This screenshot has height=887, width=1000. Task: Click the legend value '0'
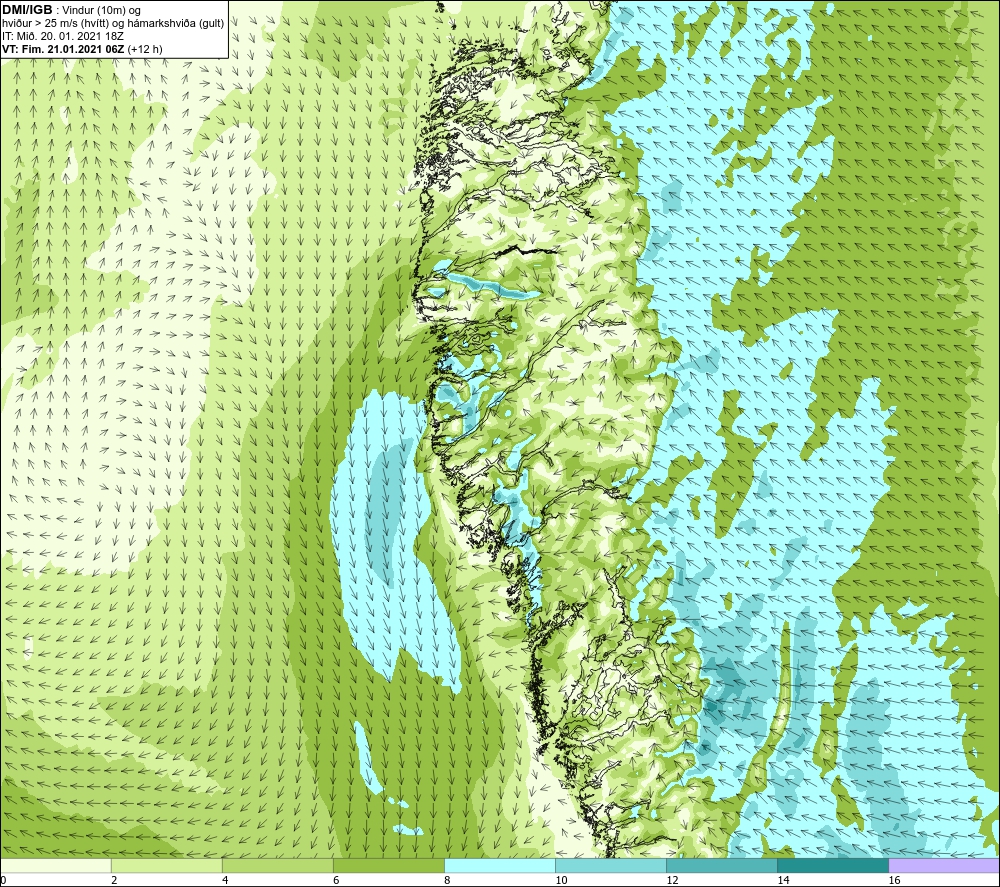(3, 881)
